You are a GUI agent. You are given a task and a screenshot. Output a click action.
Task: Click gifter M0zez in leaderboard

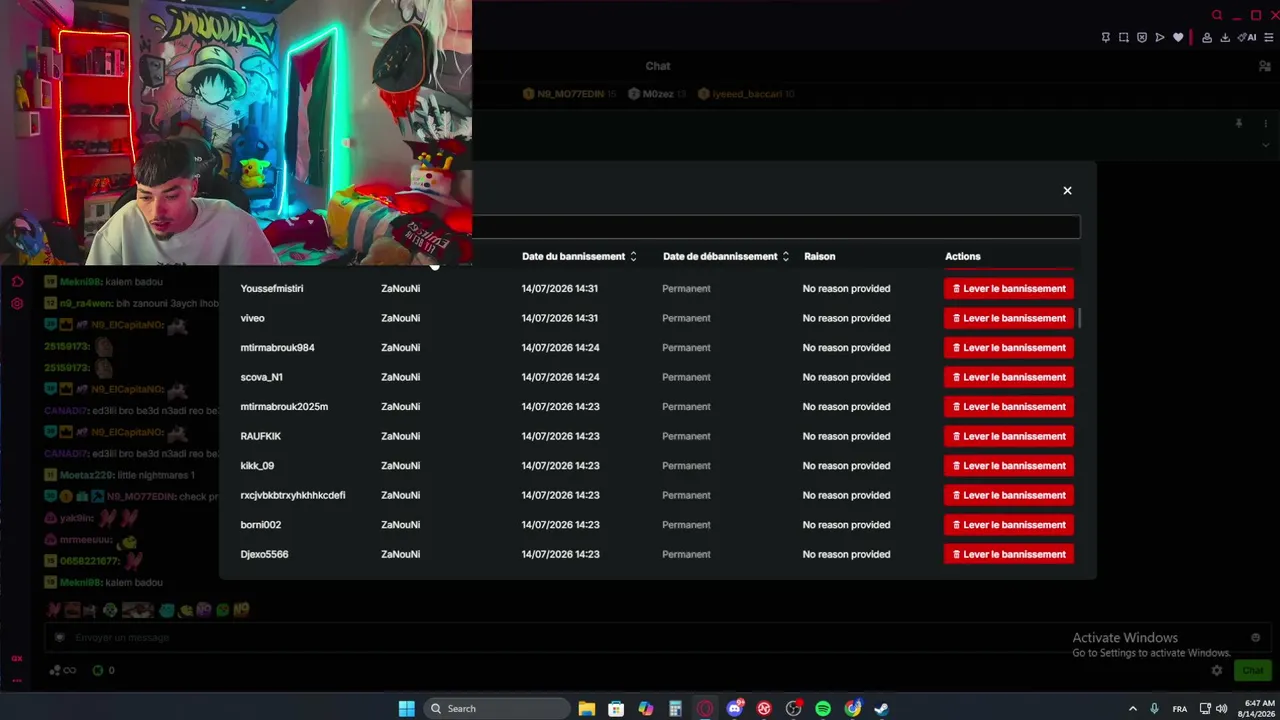[657, 94]
